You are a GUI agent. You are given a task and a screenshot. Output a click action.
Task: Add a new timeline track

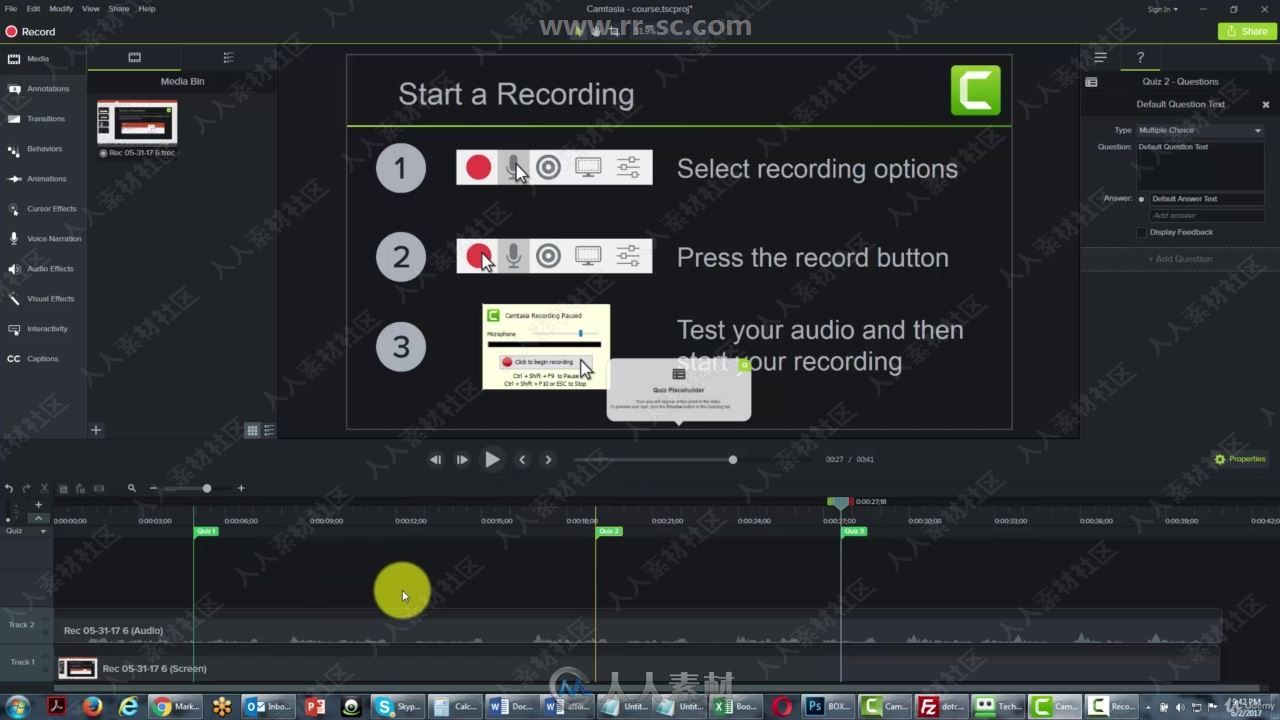pyautogui.click(x=39, y=505)
